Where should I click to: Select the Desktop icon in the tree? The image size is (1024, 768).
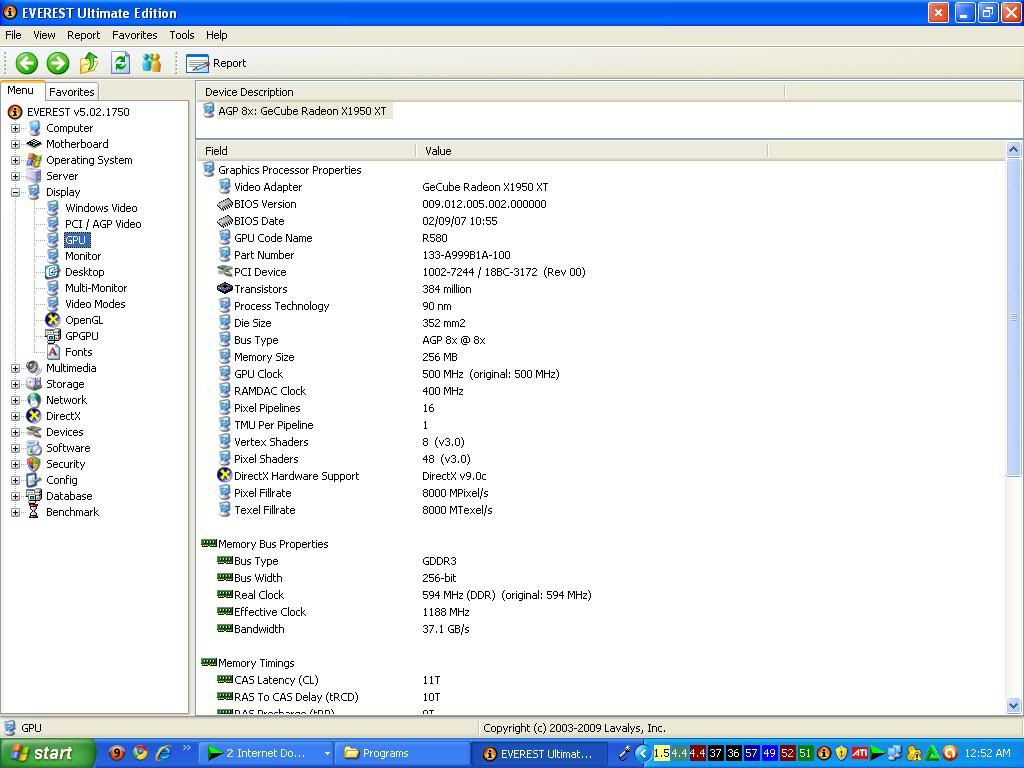[x=53, y=272]
